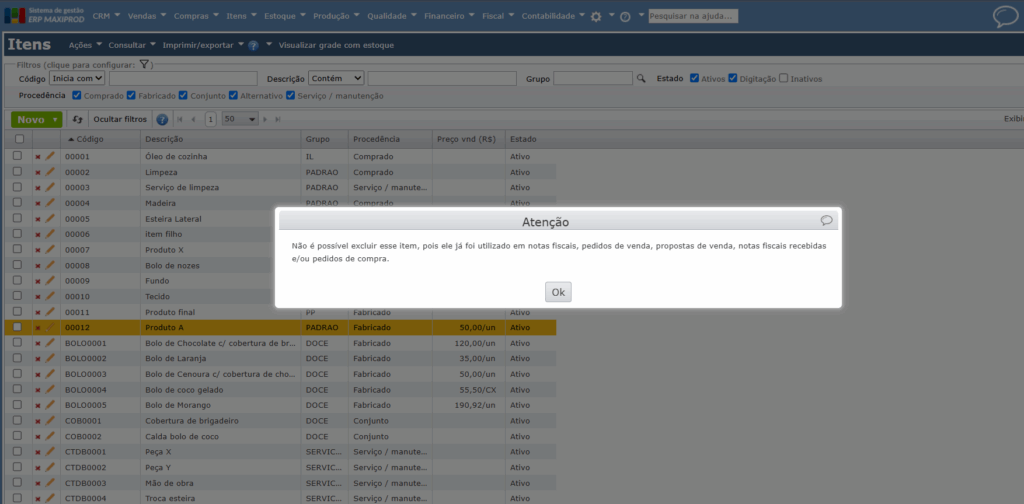Screen dimensions: 1024x504
Task: Edit item COB0001 Cobertura de brigadeiro
Action: (x=50, y=420)
